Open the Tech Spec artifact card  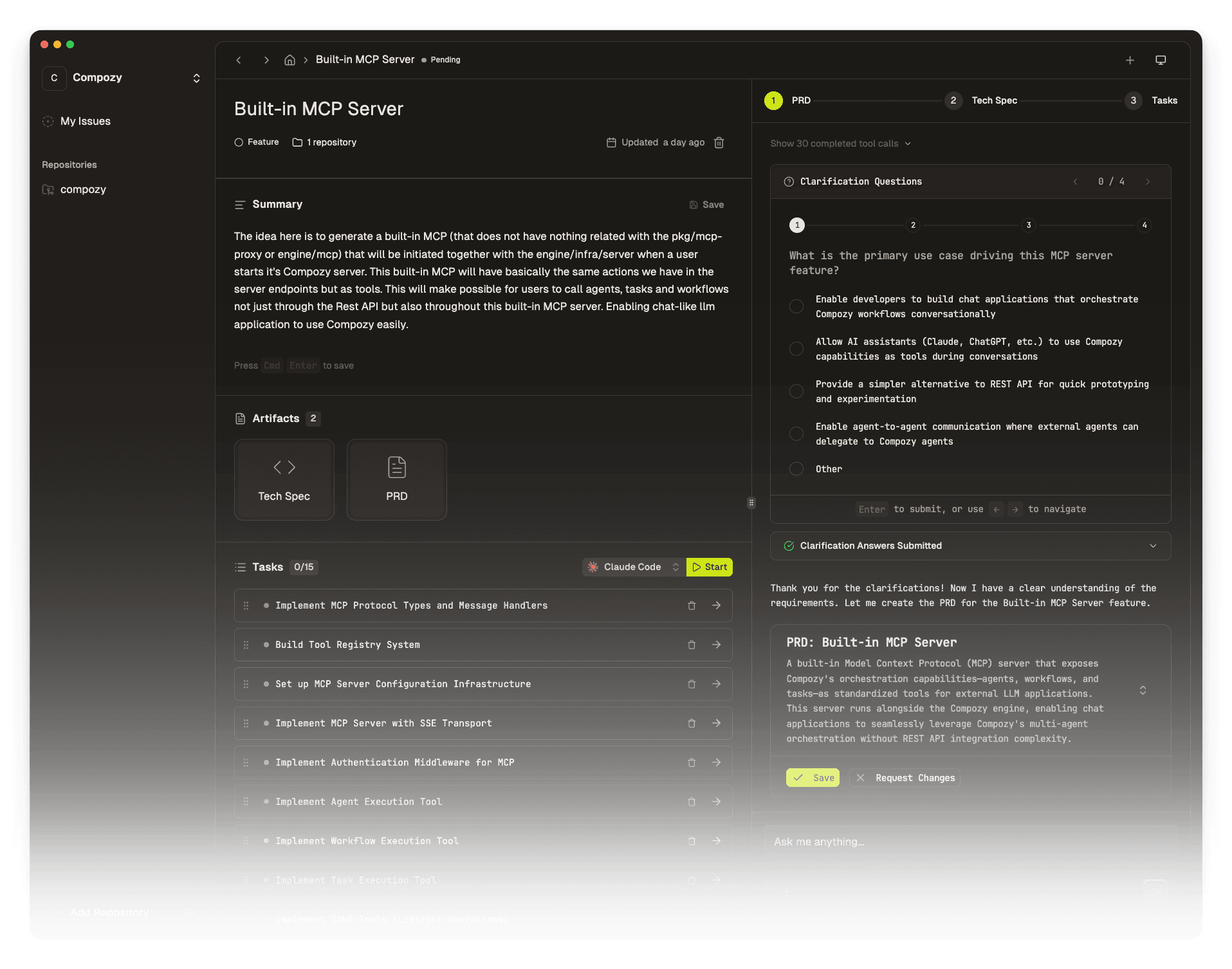point(284,479)
